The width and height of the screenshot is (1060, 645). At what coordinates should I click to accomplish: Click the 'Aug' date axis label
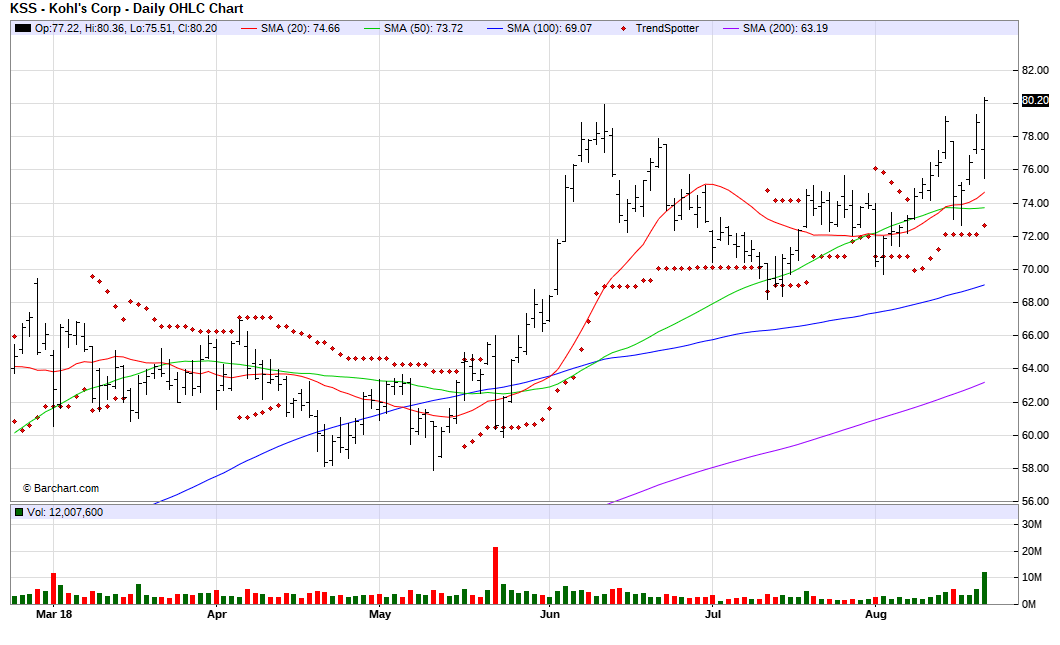(x=875, y=614)
